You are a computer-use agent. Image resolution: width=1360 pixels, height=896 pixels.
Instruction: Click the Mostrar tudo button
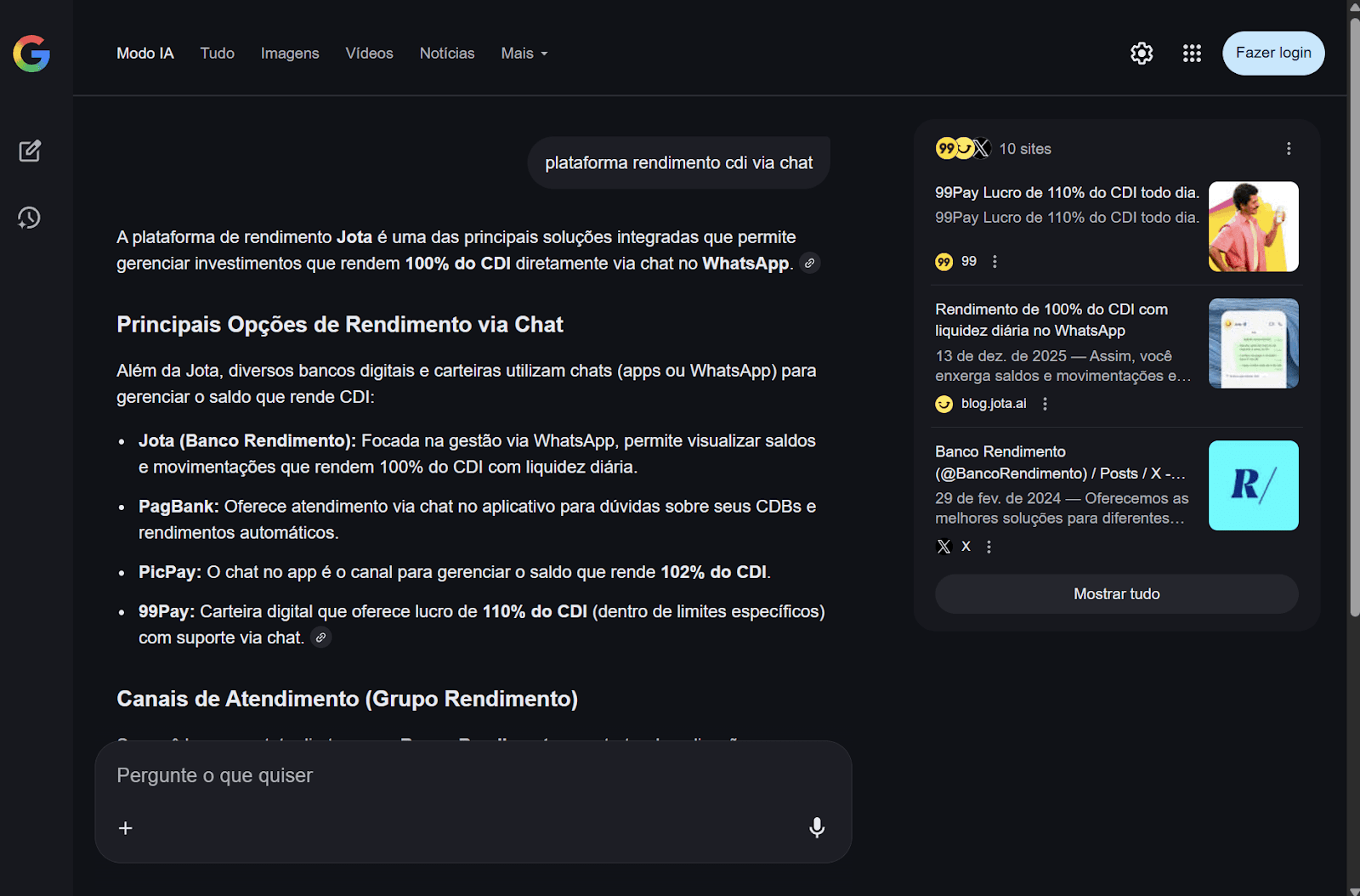click(x=1117, y=594)
